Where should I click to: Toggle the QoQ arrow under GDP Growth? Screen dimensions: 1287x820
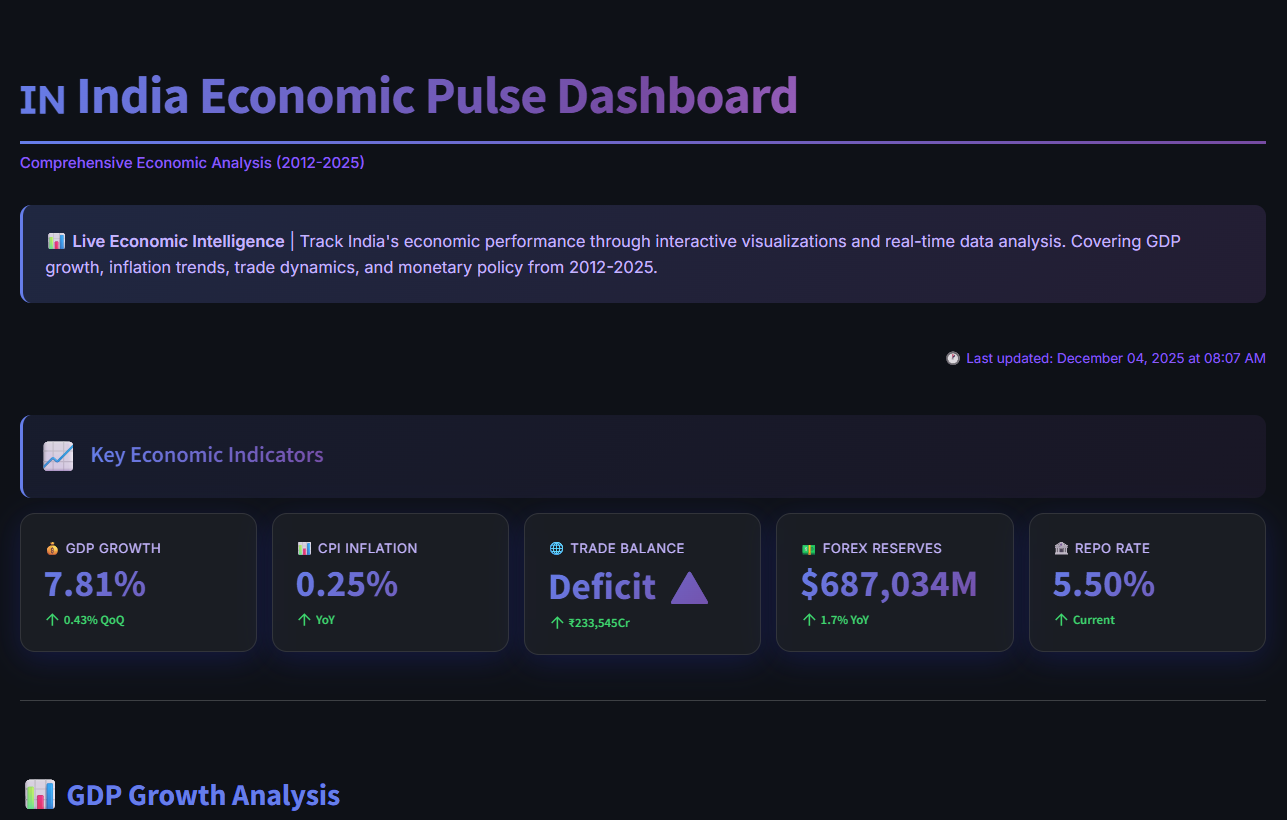[49, 620]
